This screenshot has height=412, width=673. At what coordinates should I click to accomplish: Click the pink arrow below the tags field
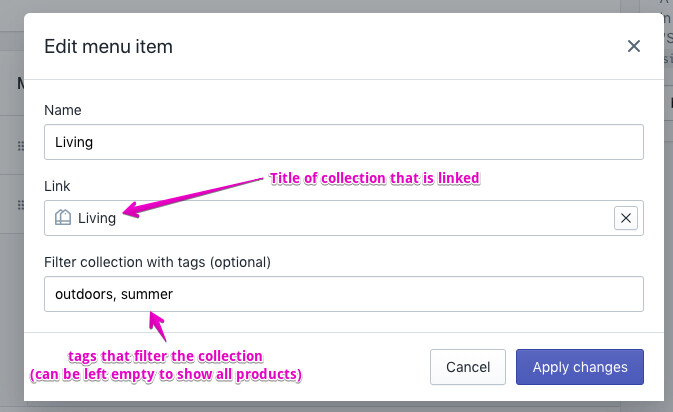tap(158, 326)
